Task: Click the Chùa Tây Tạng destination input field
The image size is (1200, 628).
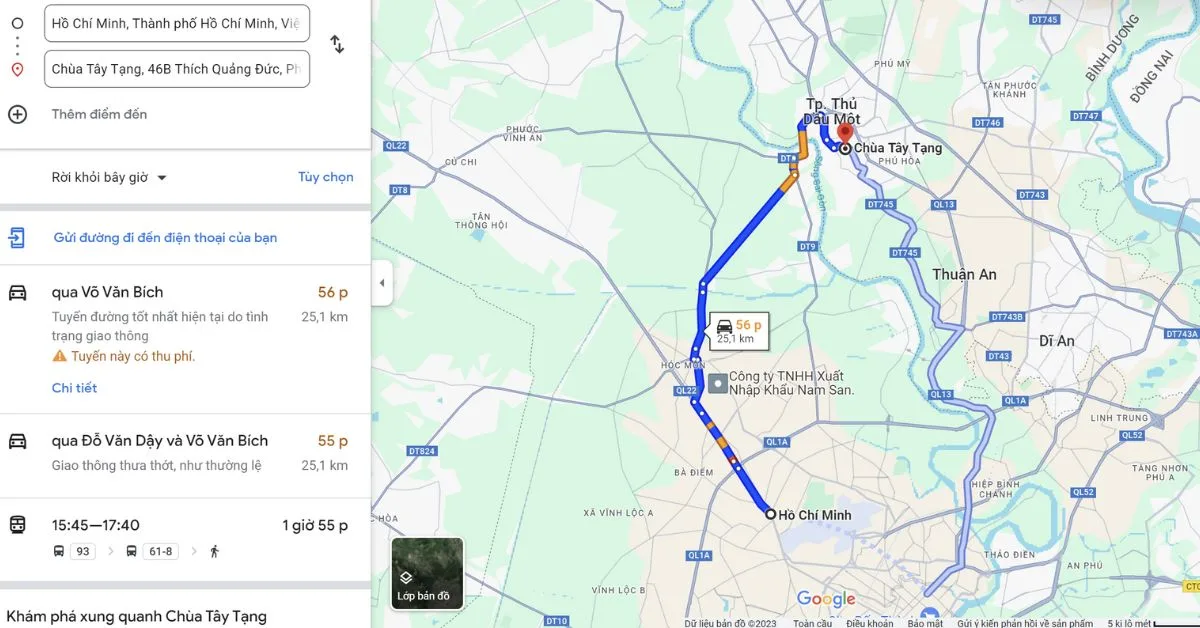Action: coord(177,69)
